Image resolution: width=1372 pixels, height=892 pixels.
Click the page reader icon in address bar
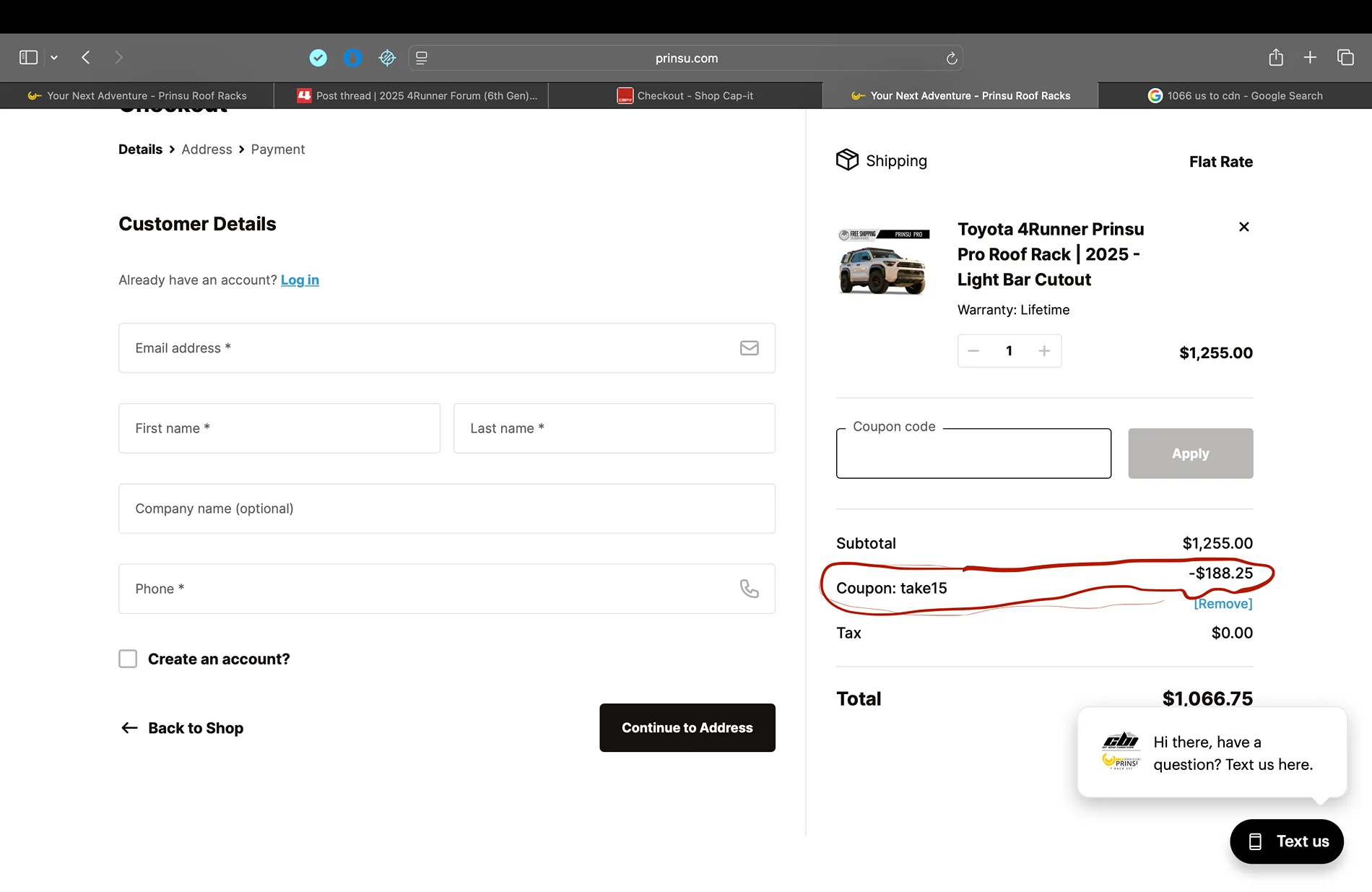pyautogui.click(x=422, y=59)
